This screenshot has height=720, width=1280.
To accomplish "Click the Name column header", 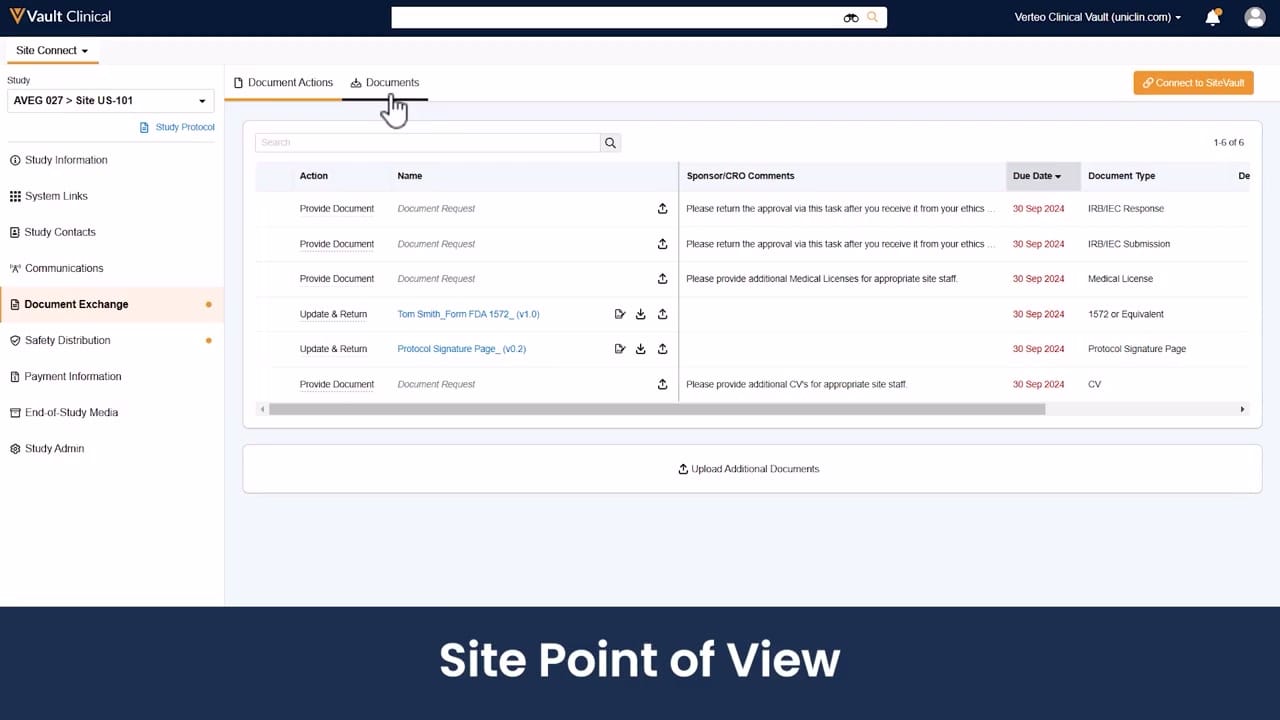I will (409, 176).
